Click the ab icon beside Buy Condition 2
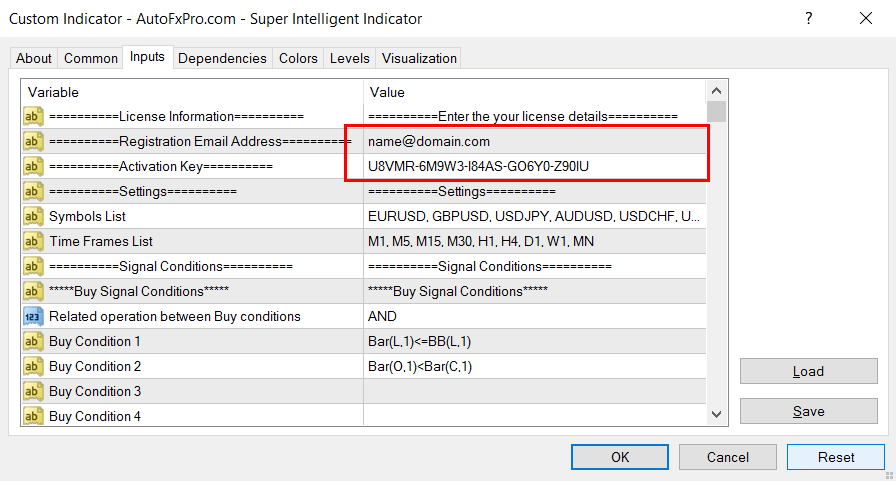Image resolution: width=896 pixels, height=481 pixels. pos(33,366)
